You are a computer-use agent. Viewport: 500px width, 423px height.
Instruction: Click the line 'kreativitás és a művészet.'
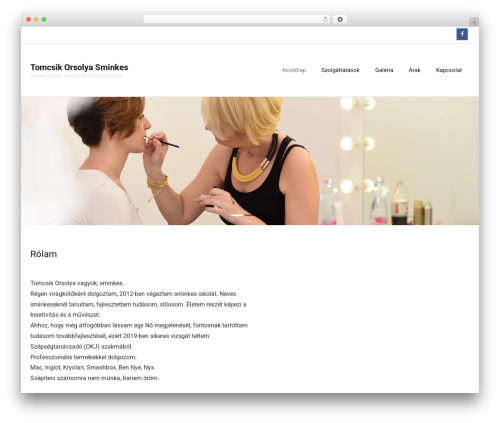coord(65,315)
